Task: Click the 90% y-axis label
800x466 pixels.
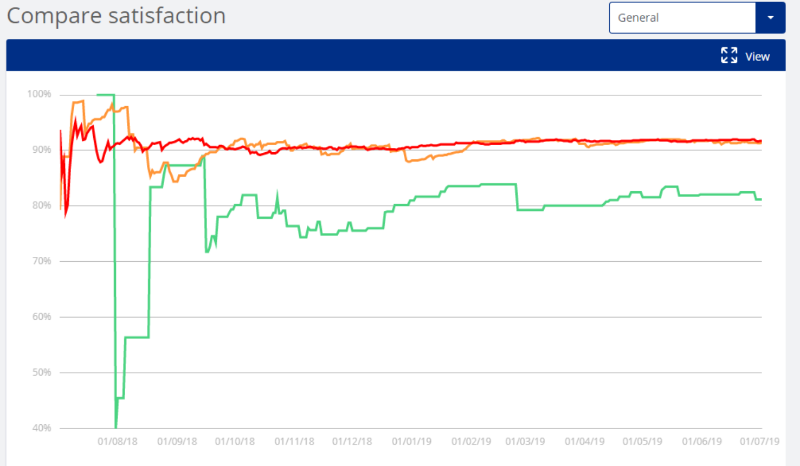Action: click(41, 150)
